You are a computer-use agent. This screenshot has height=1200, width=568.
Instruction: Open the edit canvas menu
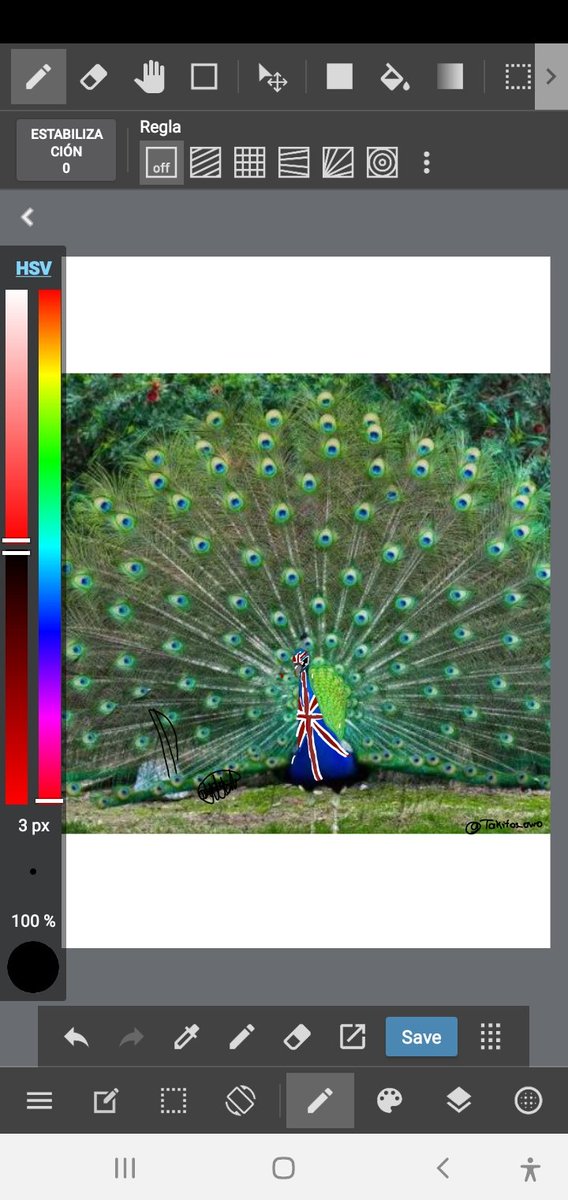point(105,1101)
